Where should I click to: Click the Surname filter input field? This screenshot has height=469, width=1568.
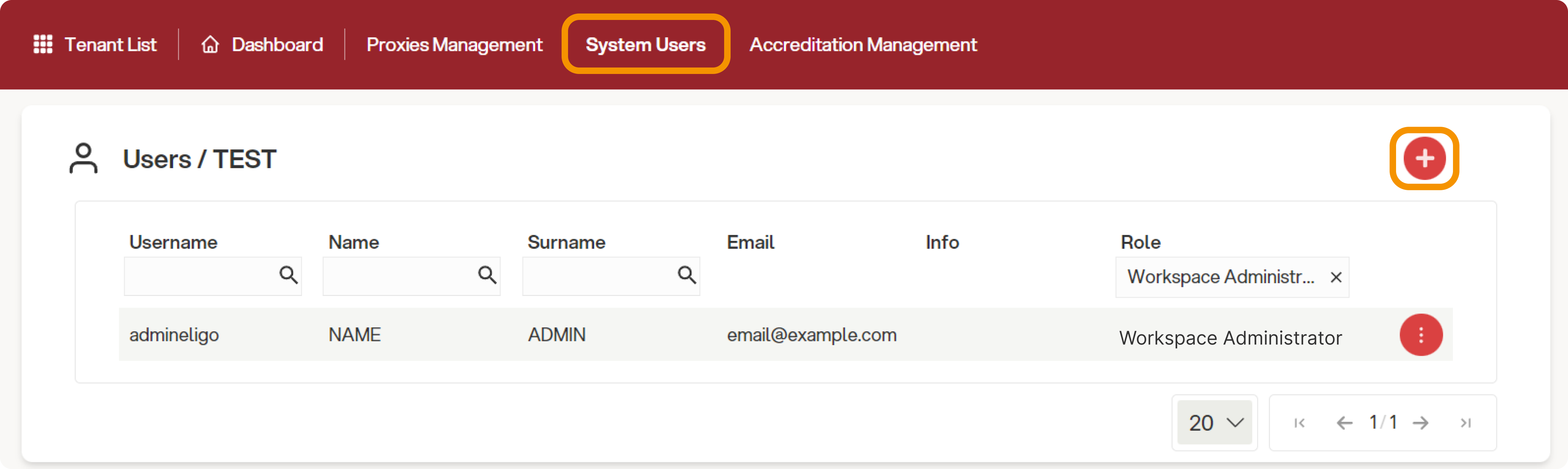598,276
